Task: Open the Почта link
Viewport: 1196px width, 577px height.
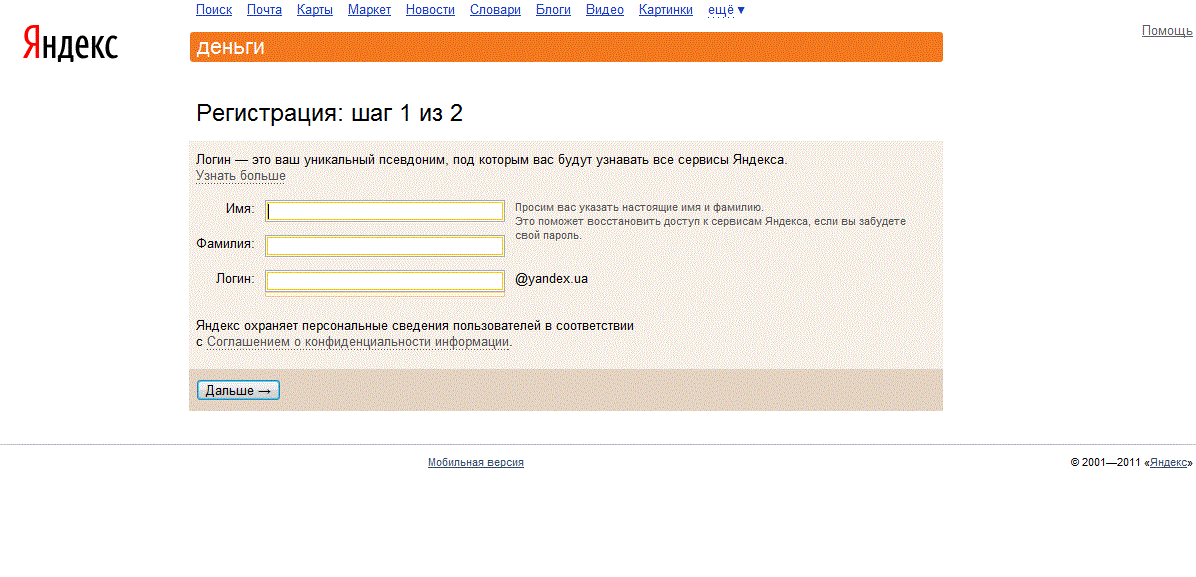Action: (x=265, y=10)
